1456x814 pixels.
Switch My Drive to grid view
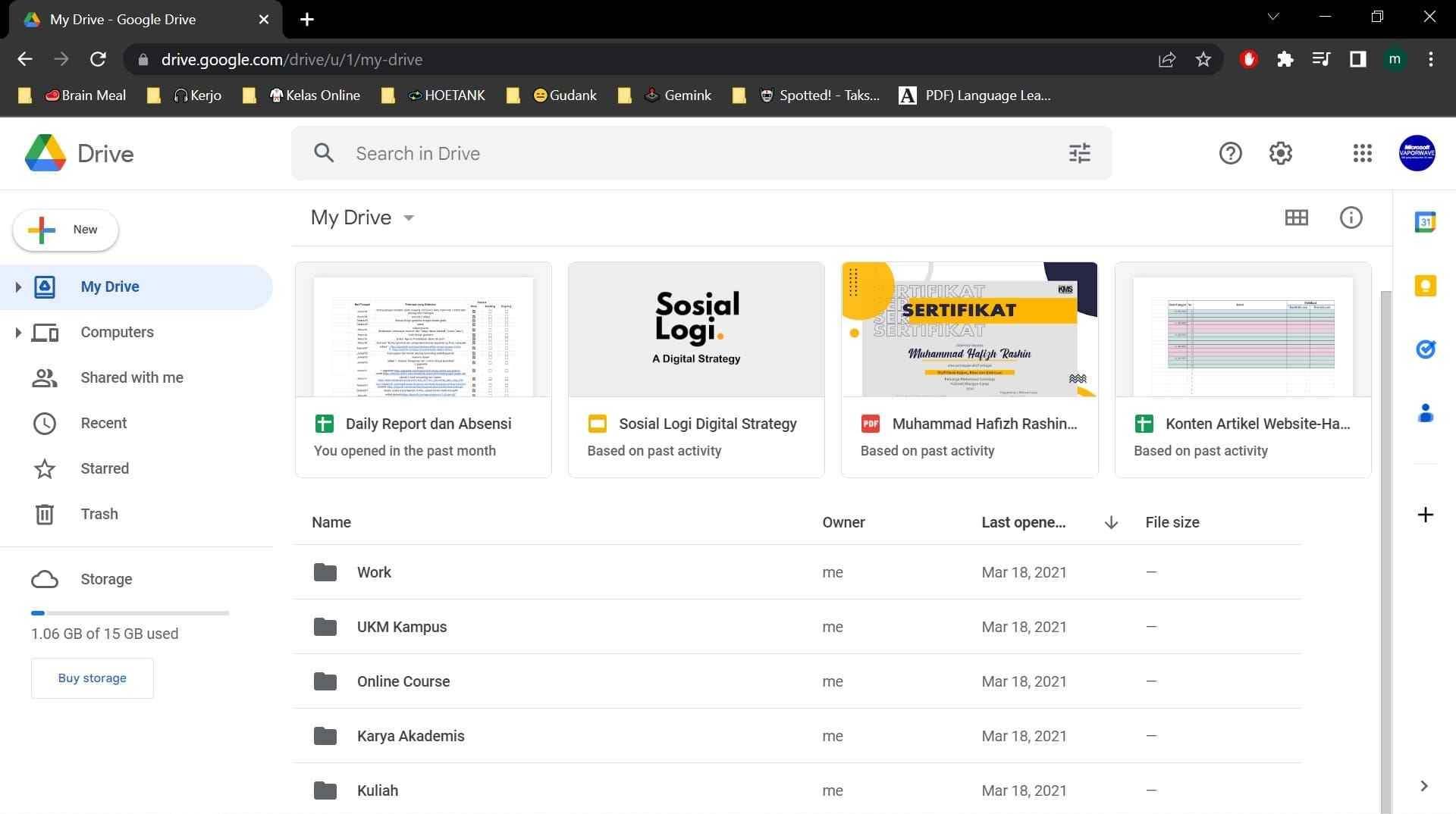(1296, 218)
